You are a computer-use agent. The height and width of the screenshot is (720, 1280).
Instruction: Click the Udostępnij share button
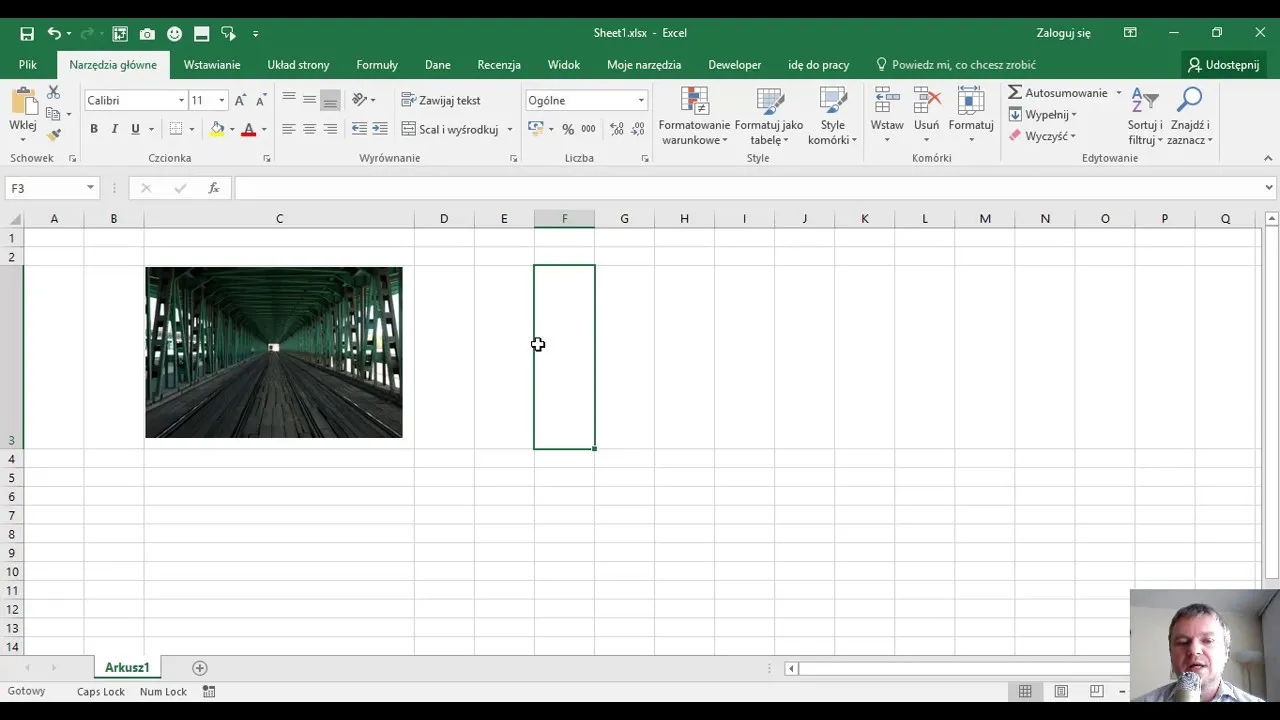(1223, 65)
